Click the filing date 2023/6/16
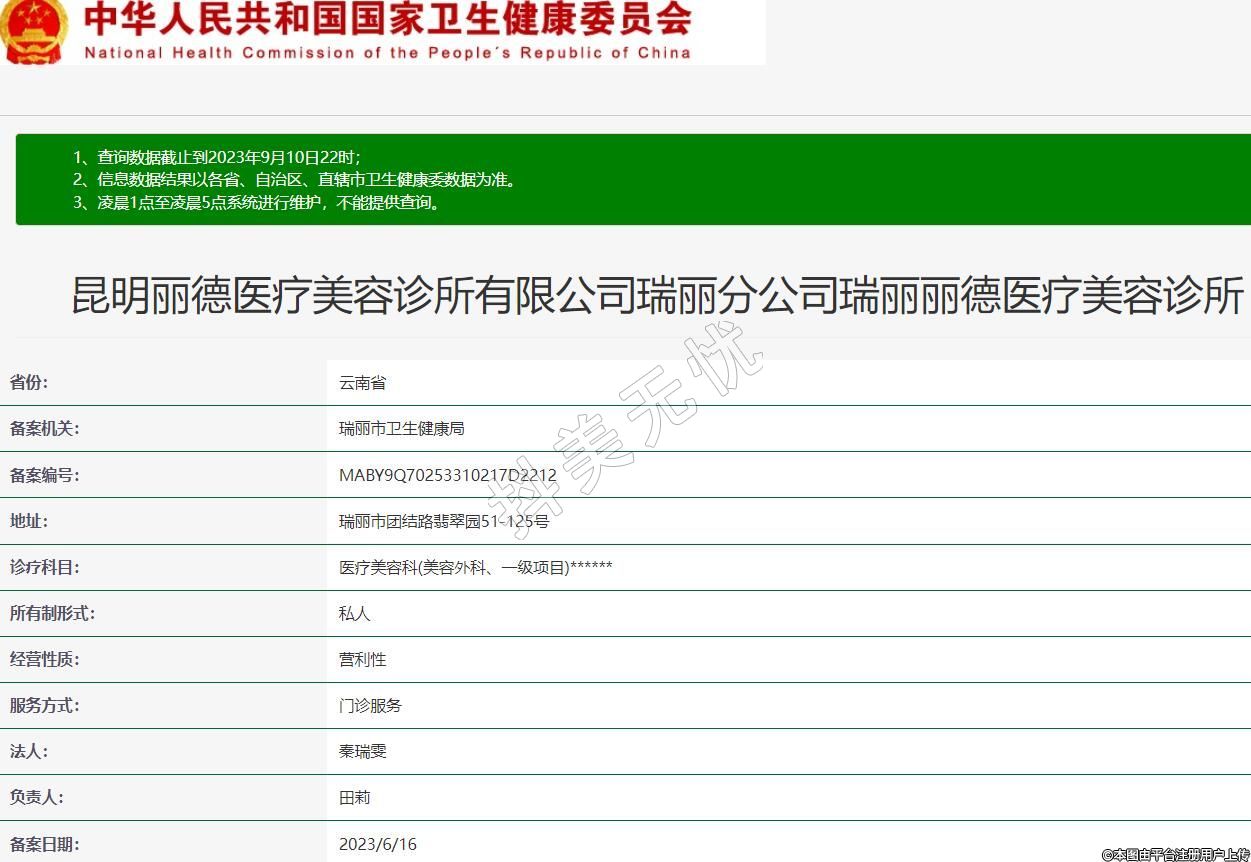This screenshot has height=862, width=1251. click(x=377, y=844)
